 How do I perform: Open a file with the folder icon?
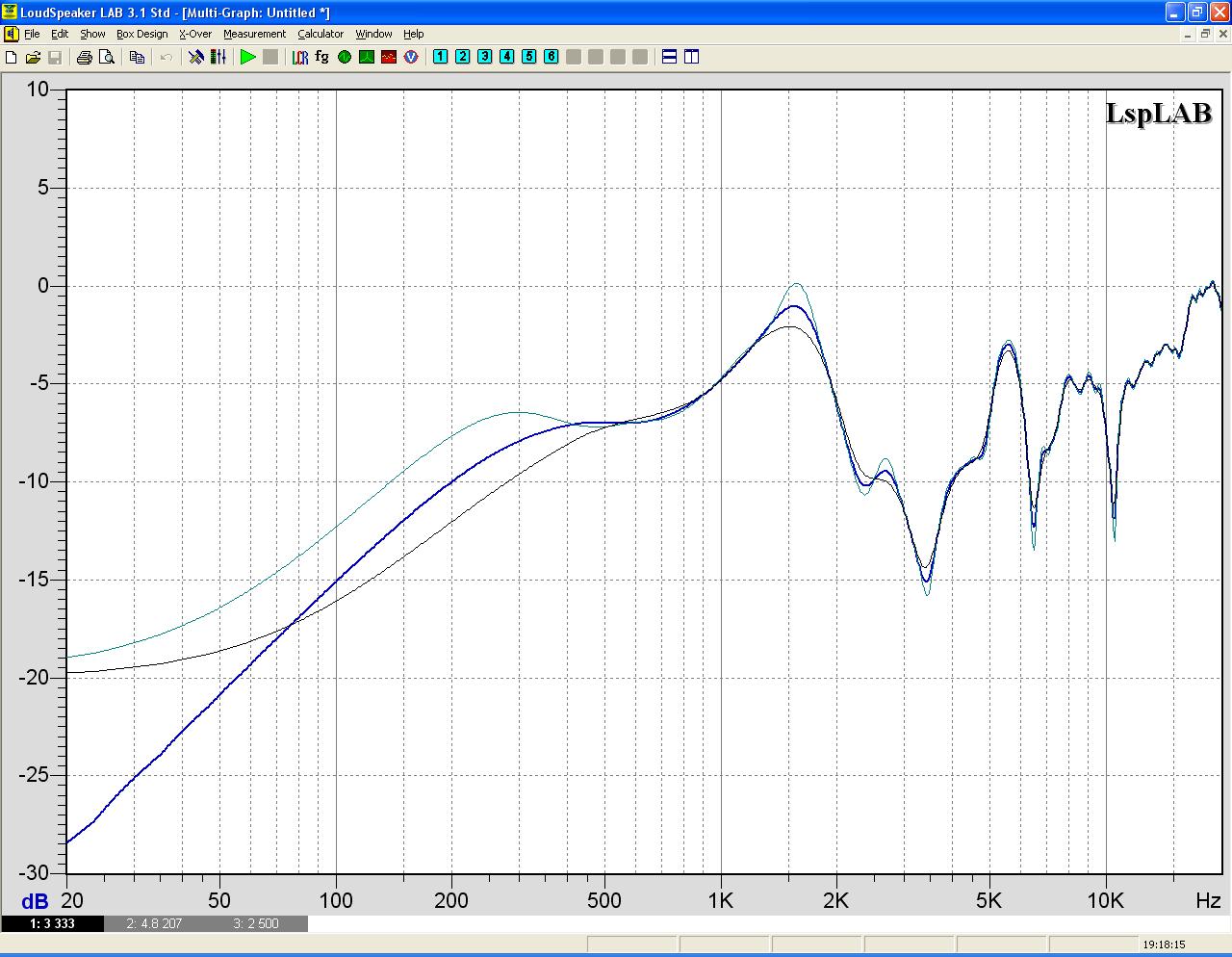pyautogui.click(x=33, y=58)
